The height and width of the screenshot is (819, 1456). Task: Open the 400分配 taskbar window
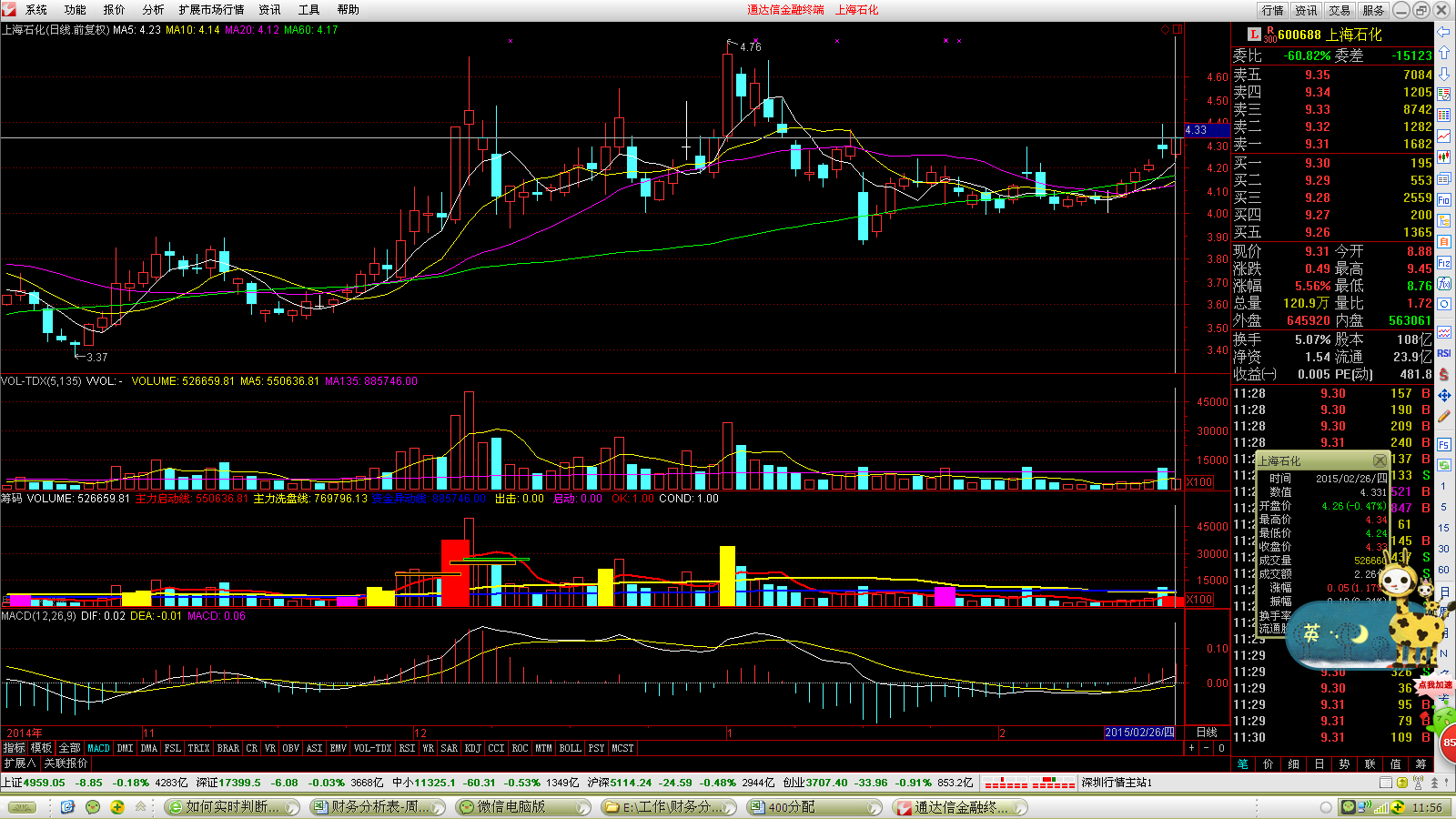(x=814, y=807)
